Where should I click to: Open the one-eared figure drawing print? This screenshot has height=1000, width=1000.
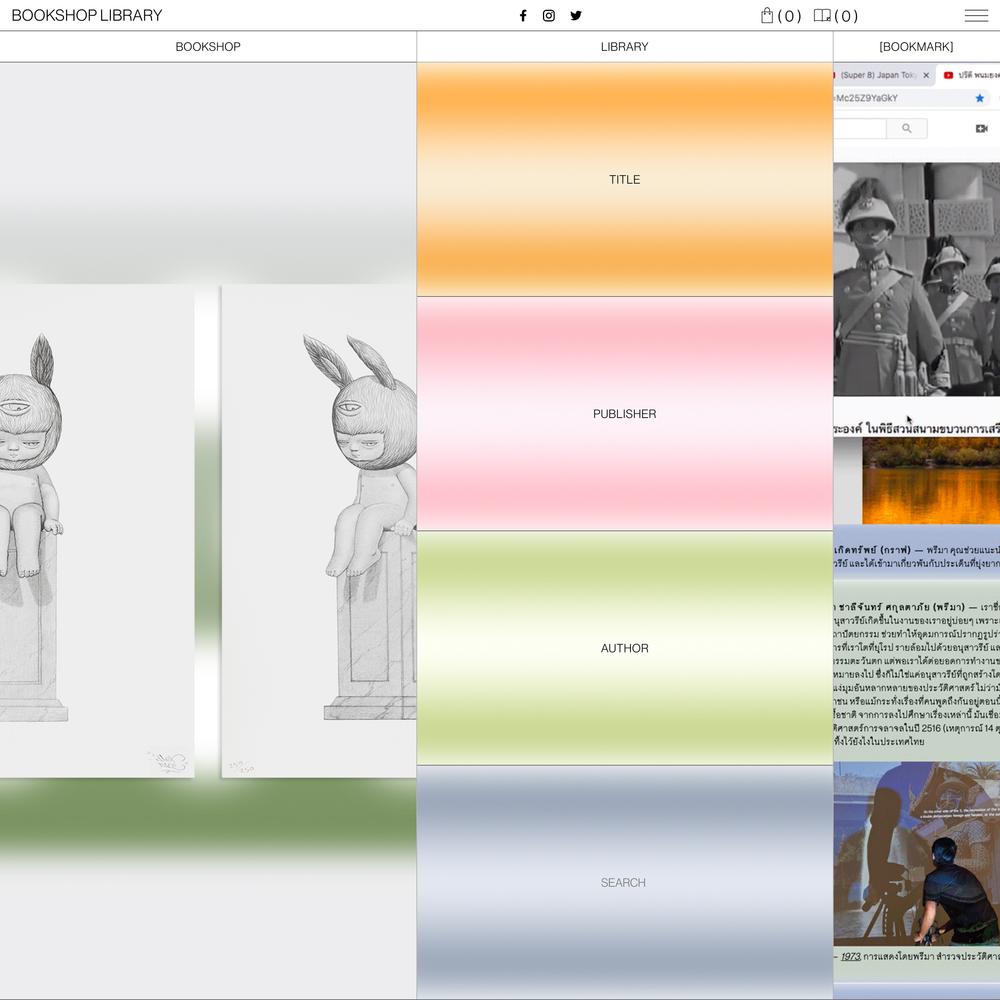click(97, 531)
